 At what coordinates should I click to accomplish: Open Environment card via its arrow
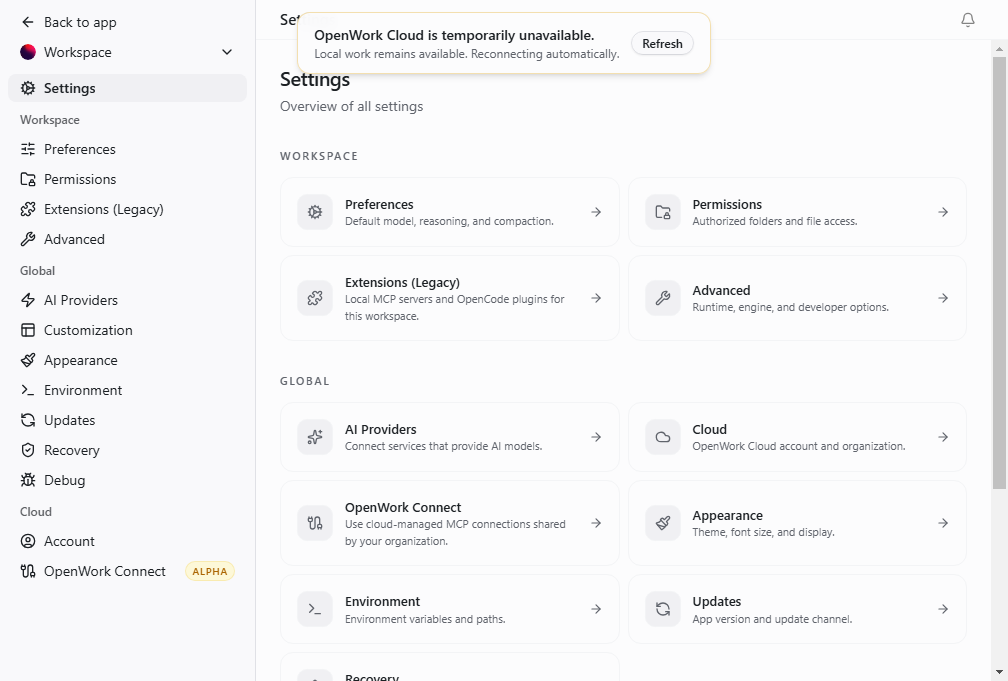click(596, 609)
